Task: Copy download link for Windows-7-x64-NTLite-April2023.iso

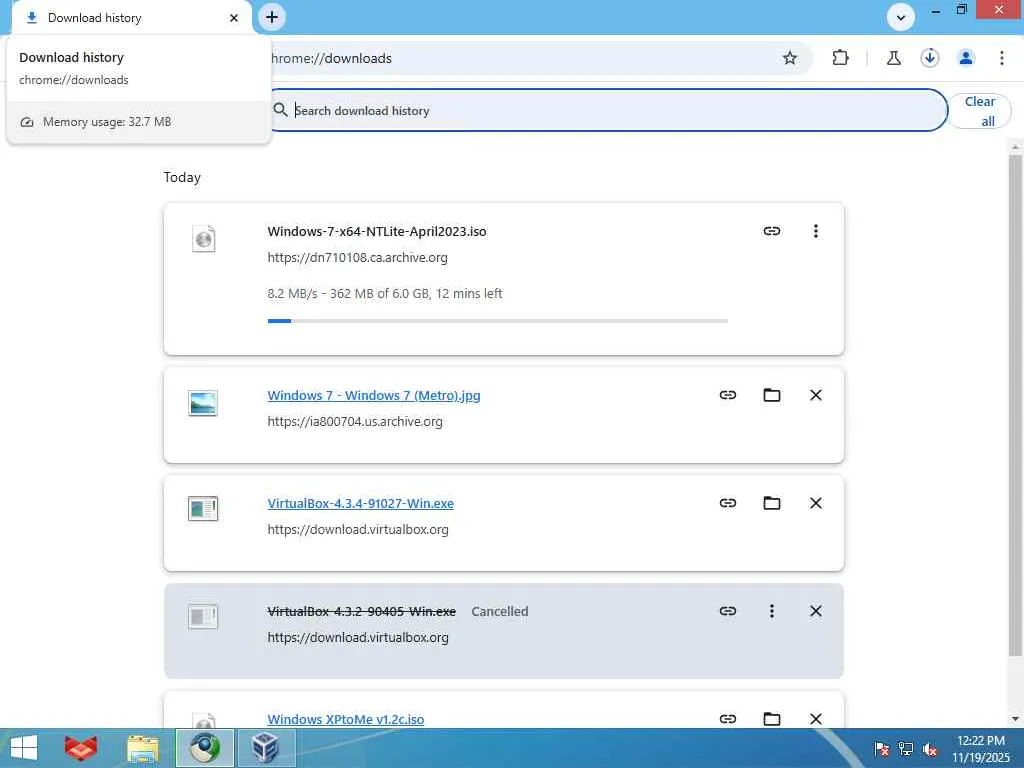Action: (x=771, y=231)
